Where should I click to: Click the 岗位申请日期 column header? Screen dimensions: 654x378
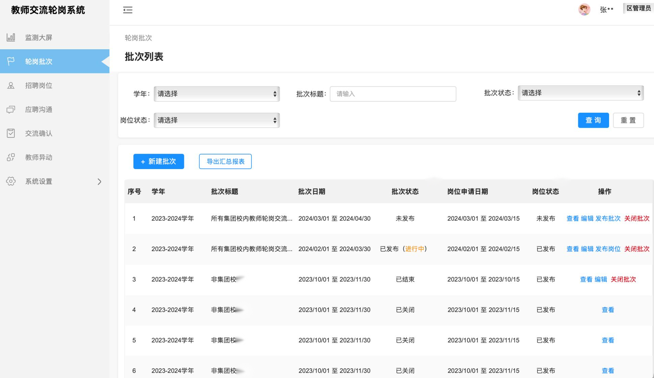468,192
